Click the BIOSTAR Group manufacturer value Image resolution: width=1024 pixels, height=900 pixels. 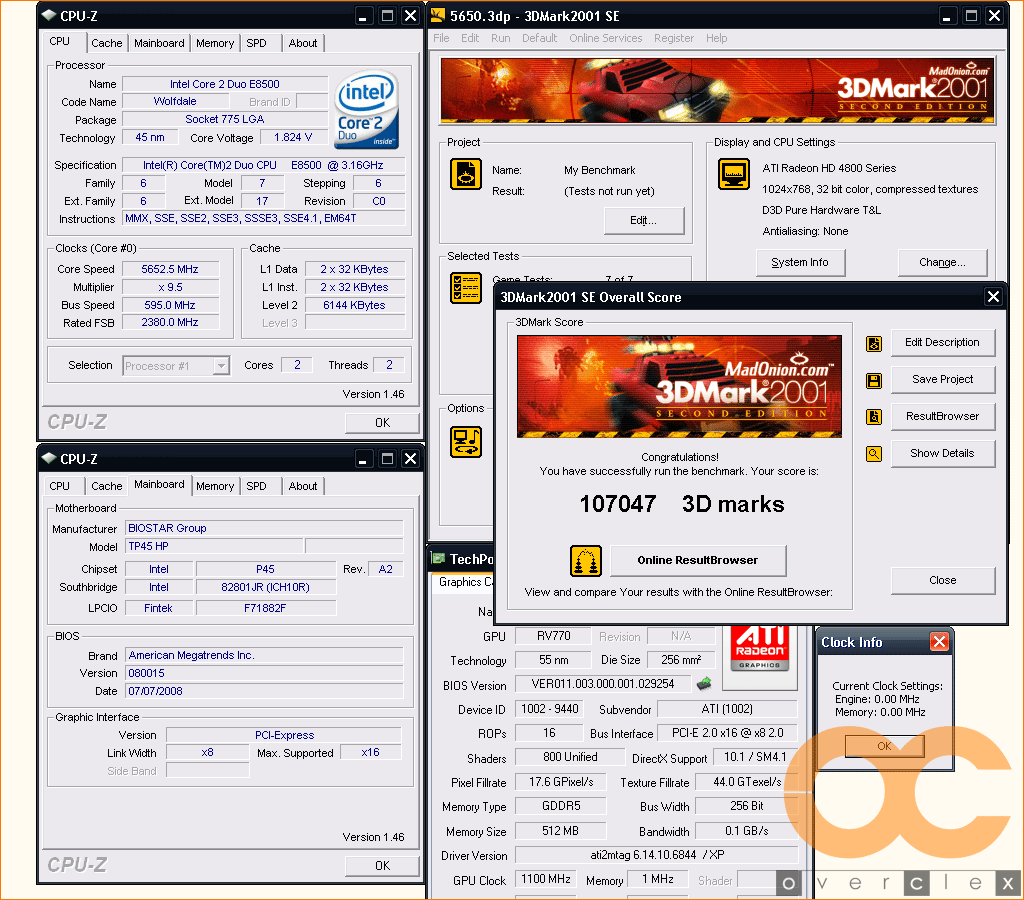264,528
